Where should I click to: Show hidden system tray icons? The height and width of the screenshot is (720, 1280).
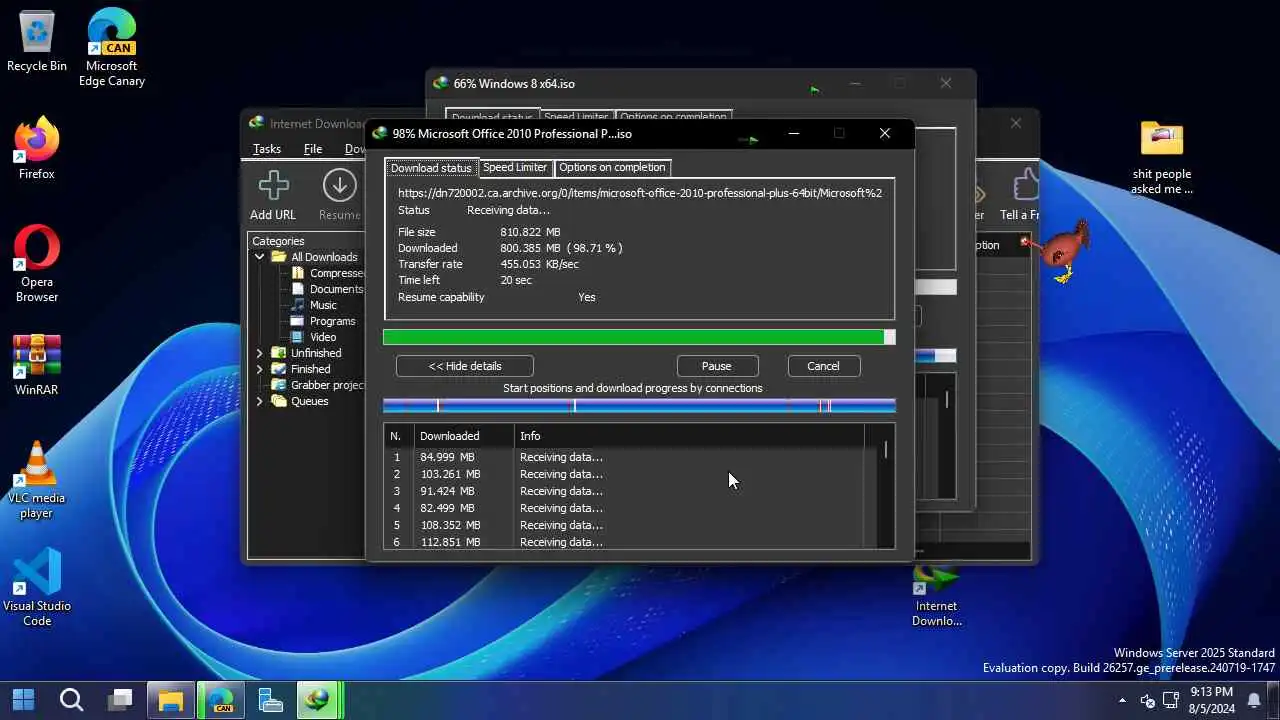click(x=1122, y=700)
